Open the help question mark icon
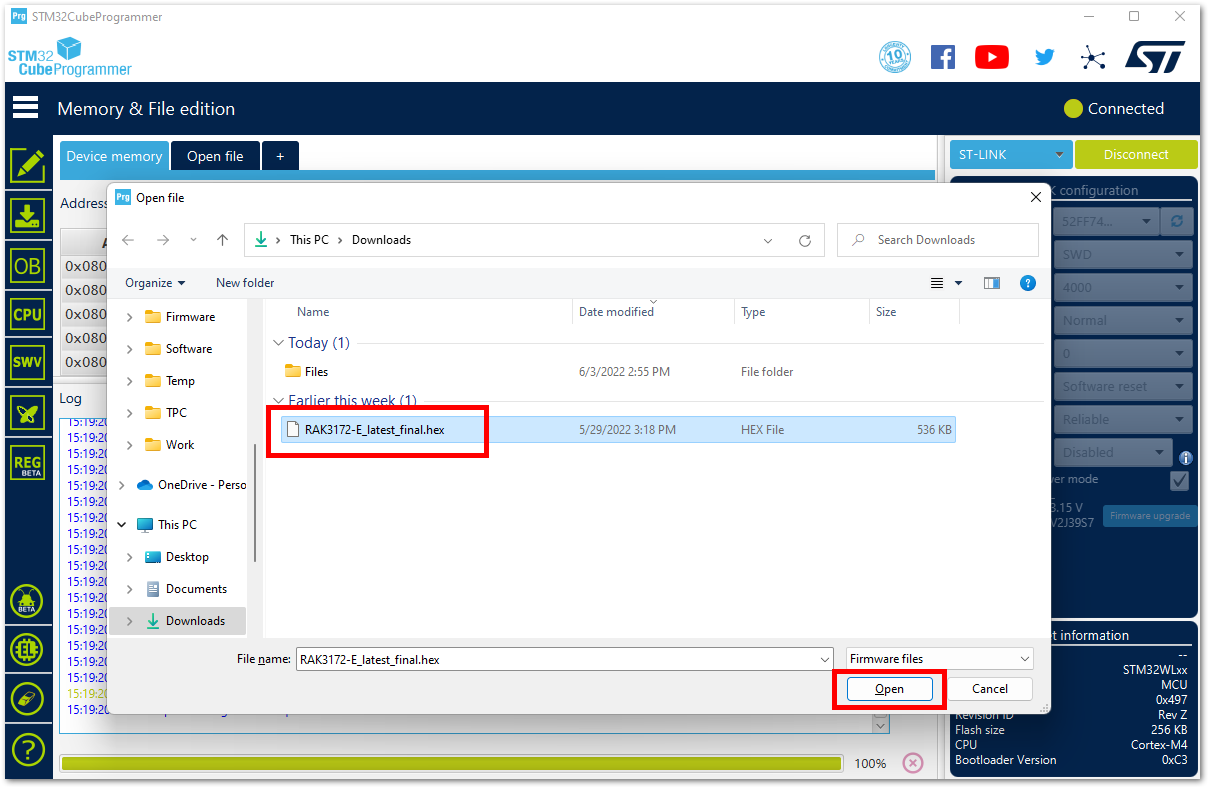Image resolution: width=1209 pixels, height=788 pixels. coord(27,748)
